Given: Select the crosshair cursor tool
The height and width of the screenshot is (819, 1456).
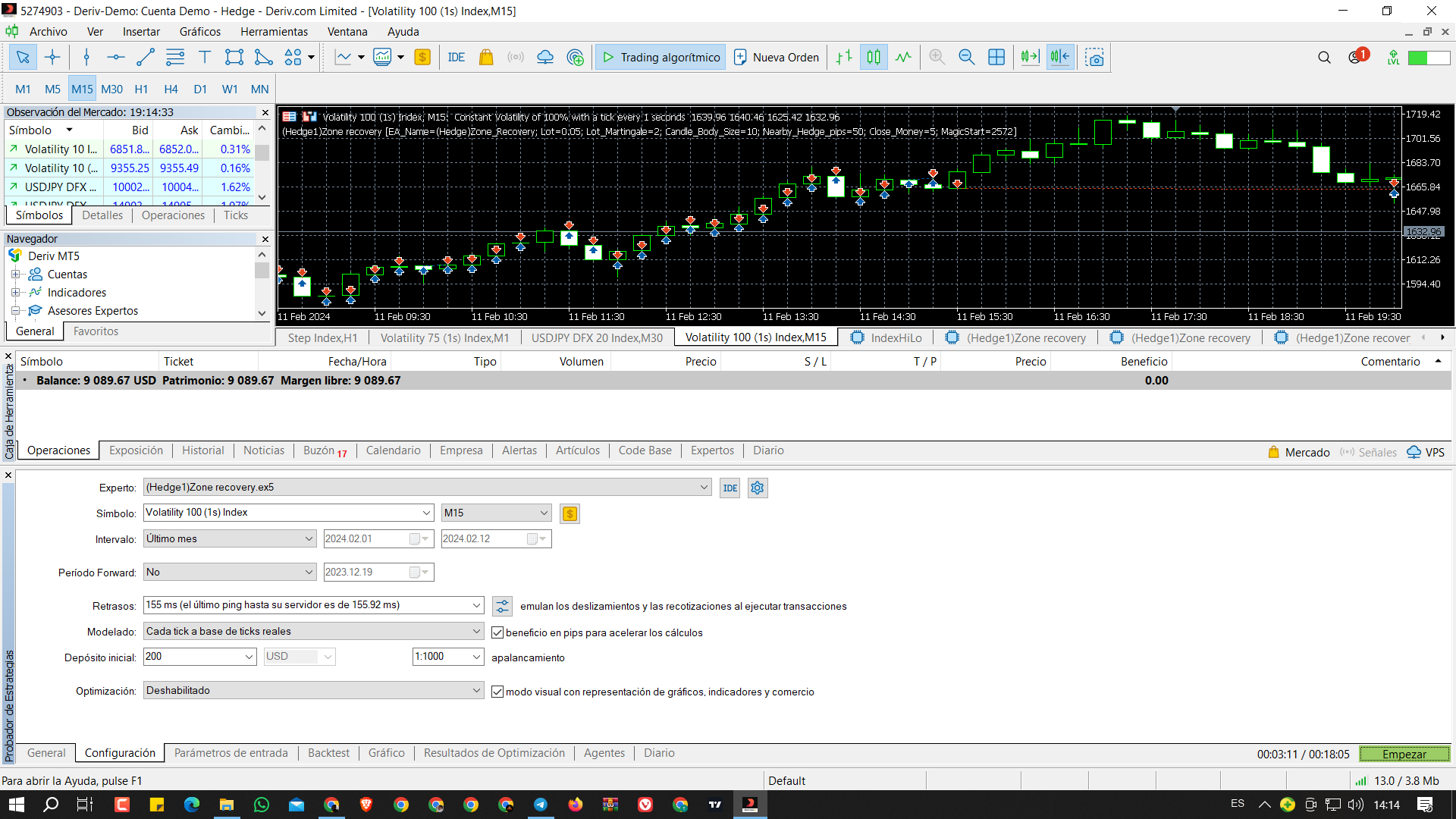Looking at the screenshot, I should (52, 57).
